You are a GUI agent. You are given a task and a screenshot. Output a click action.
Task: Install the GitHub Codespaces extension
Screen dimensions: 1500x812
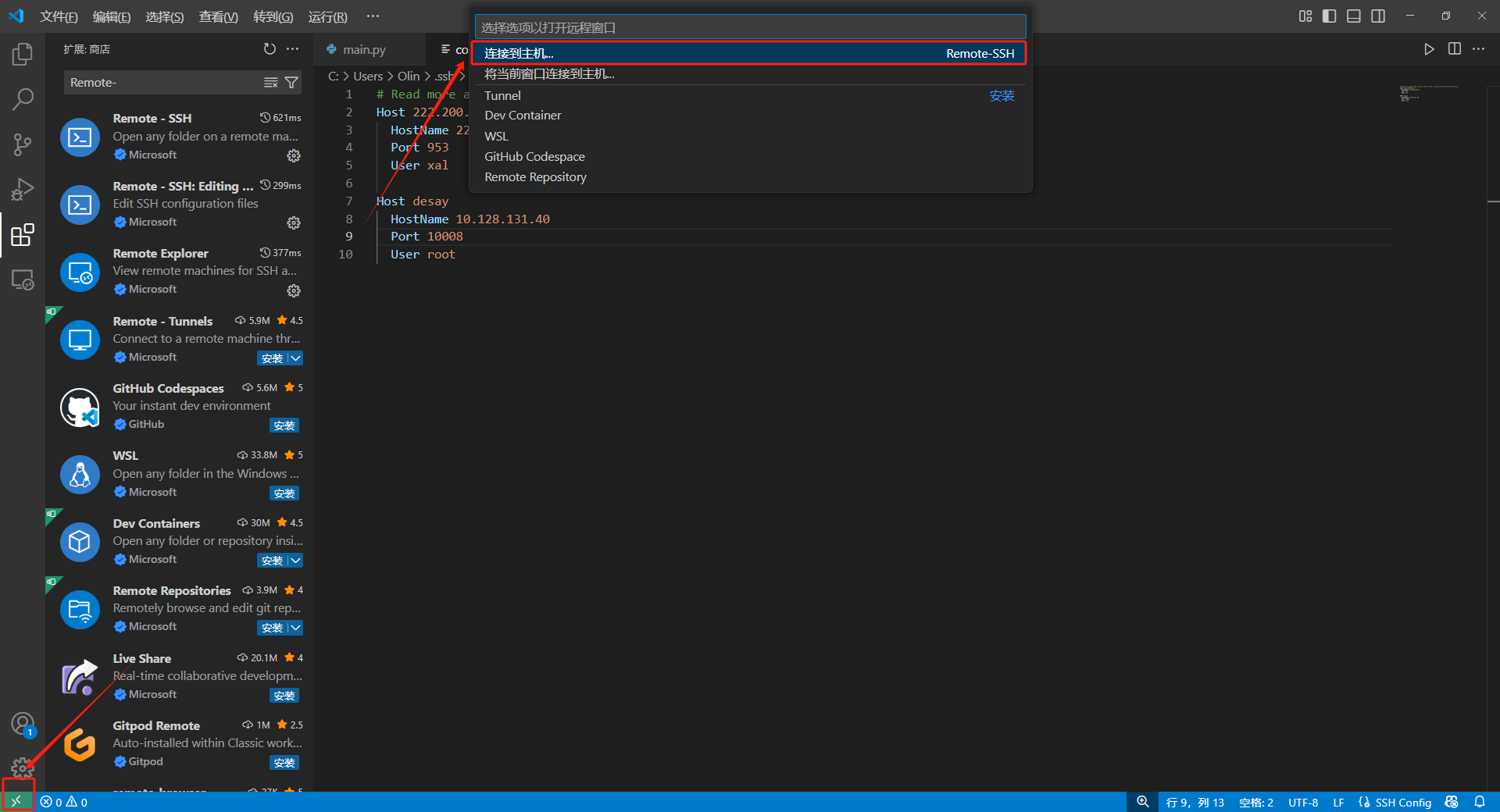coord(284,426)
